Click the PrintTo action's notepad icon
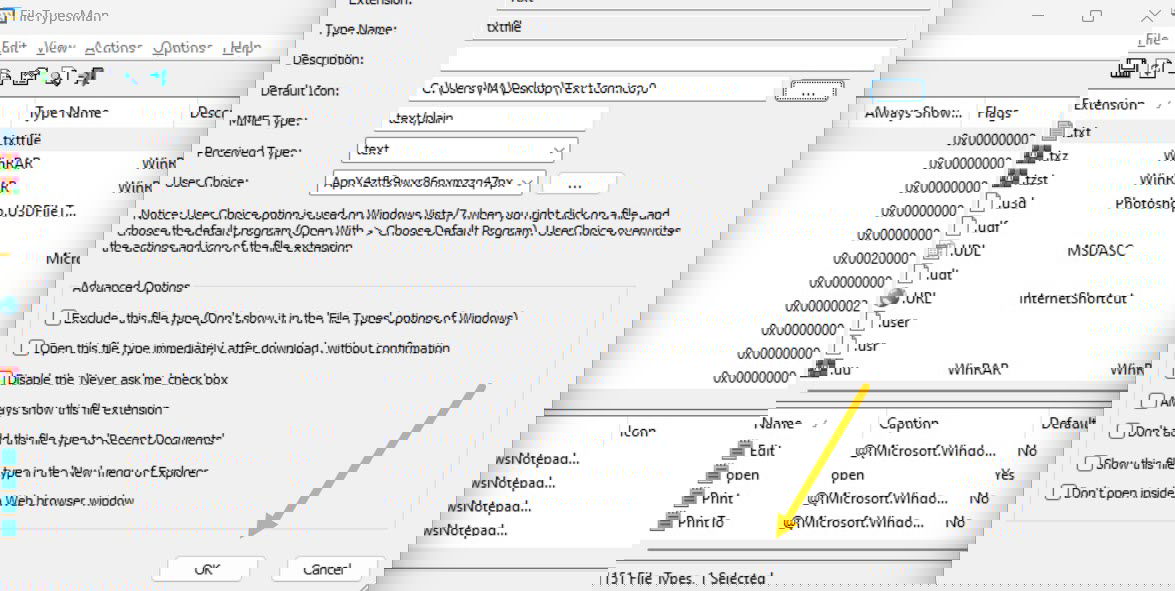The width and height of the screenshot is (1175, 591). pyautogui.click(x=666, y=521)
